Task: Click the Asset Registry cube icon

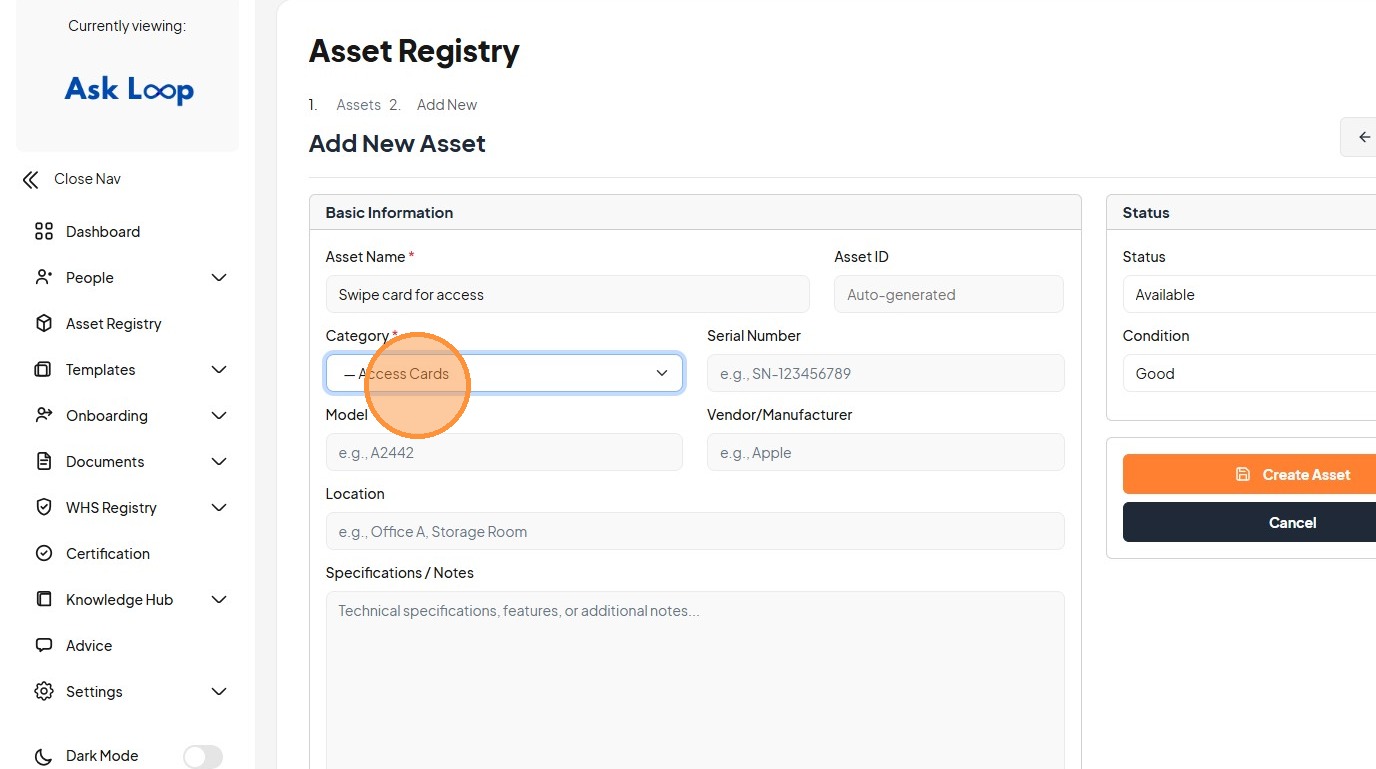Action: click(x=43, y=324)
